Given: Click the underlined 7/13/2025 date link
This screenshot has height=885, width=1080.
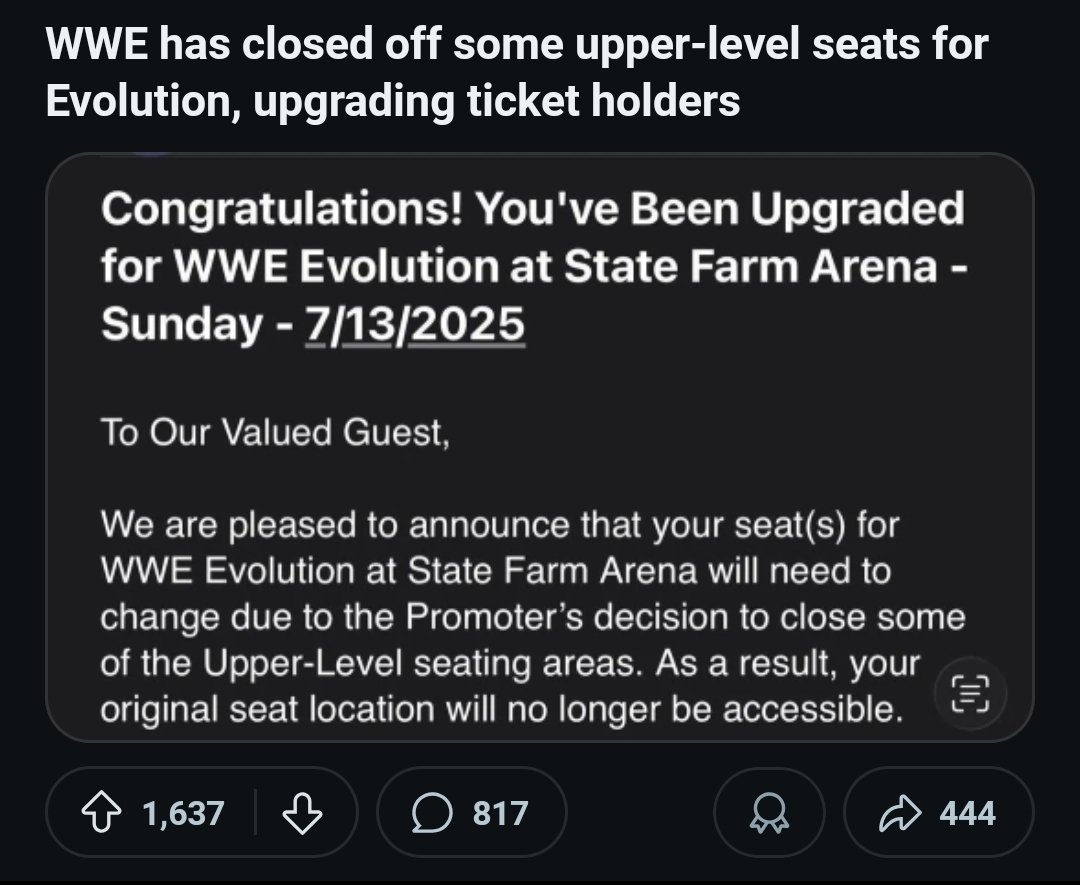Looking at the screenshot, I should pyautogui.click(x=415, y=323).
